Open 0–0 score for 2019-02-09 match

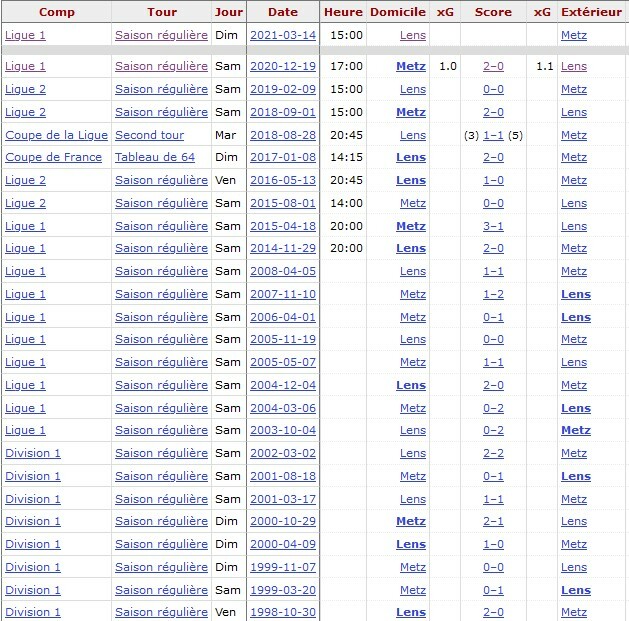point(493,89)
